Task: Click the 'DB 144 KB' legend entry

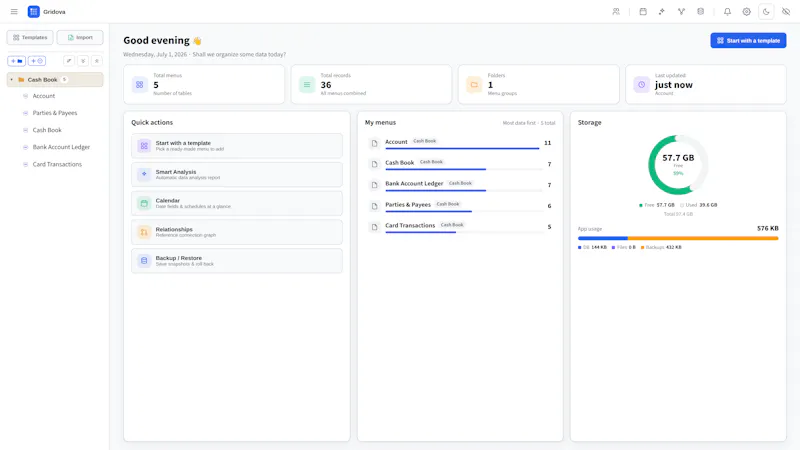Action: 592,247
